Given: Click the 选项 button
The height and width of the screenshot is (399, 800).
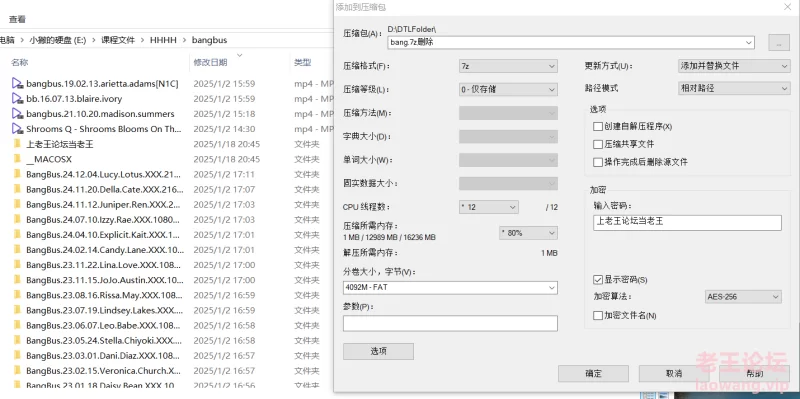Looking at the screenshot, I should point(378,351).
